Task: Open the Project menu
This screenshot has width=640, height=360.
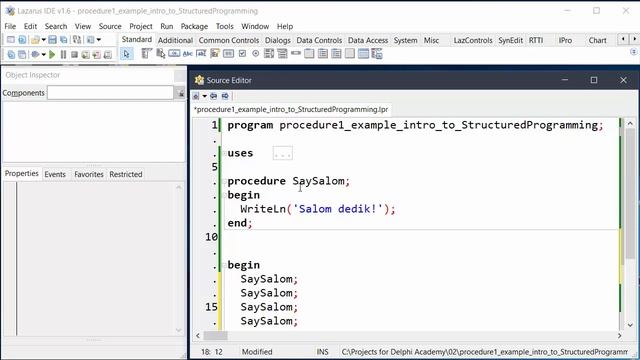Action: [141, 26]
